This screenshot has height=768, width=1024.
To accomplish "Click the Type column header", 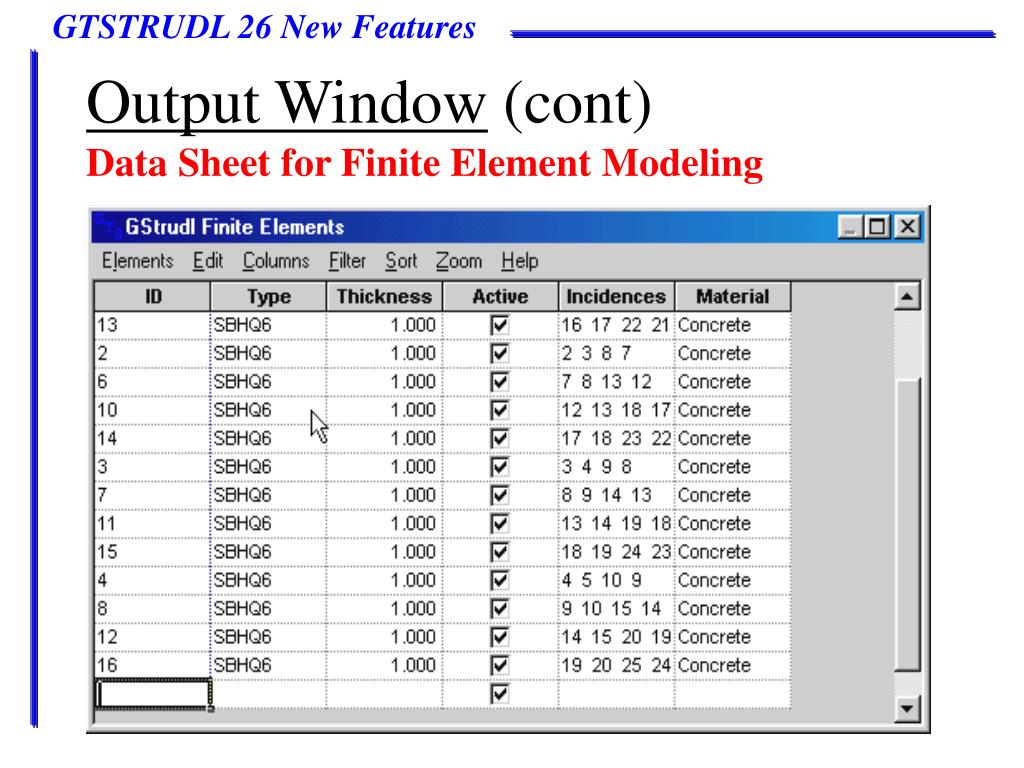I will 268,296.
